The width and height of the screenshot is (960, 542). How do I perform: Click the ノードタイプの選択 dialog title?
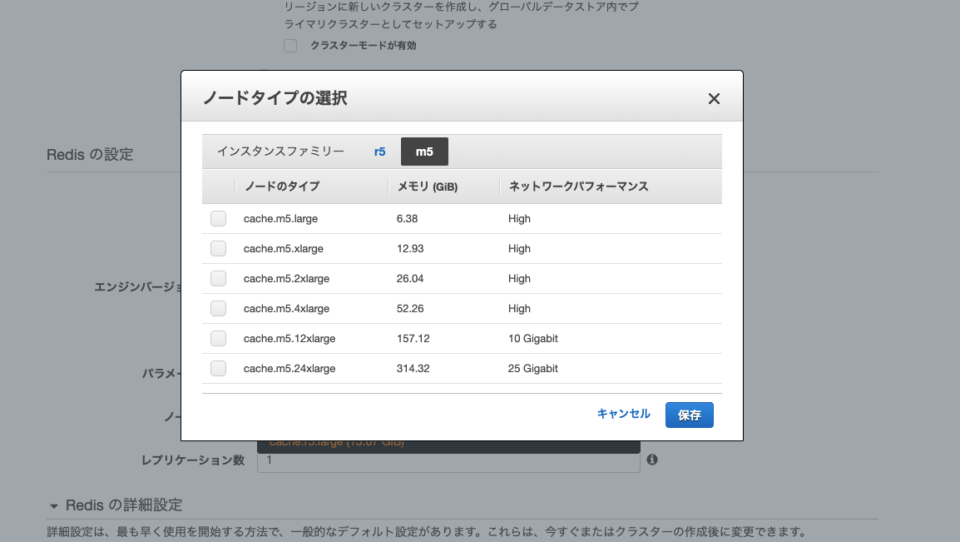(275, 98)
